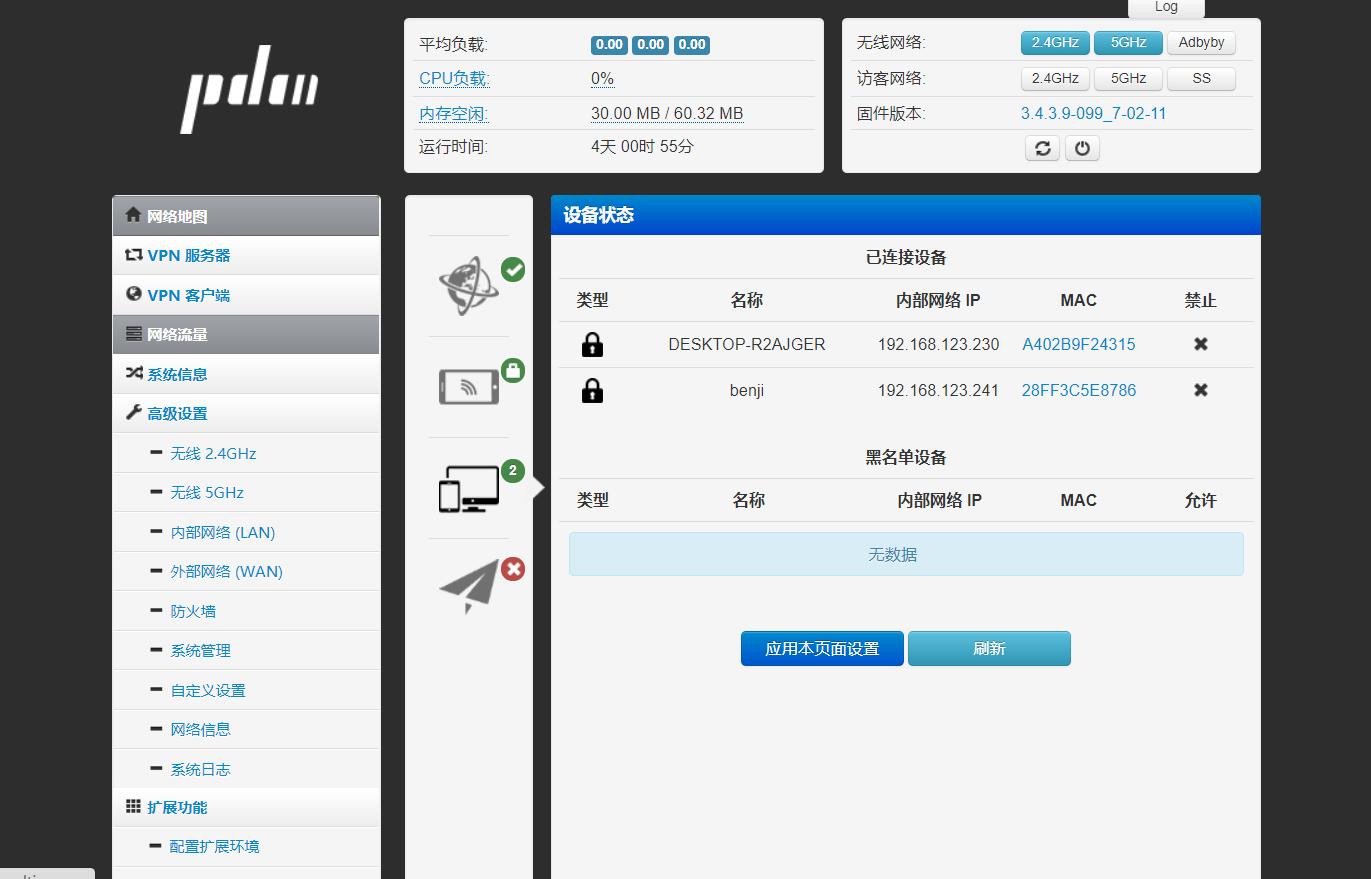Open 系统信息 in the sidebar
The width and height of the screenshot is (1371, 879).
coord(246,374)
